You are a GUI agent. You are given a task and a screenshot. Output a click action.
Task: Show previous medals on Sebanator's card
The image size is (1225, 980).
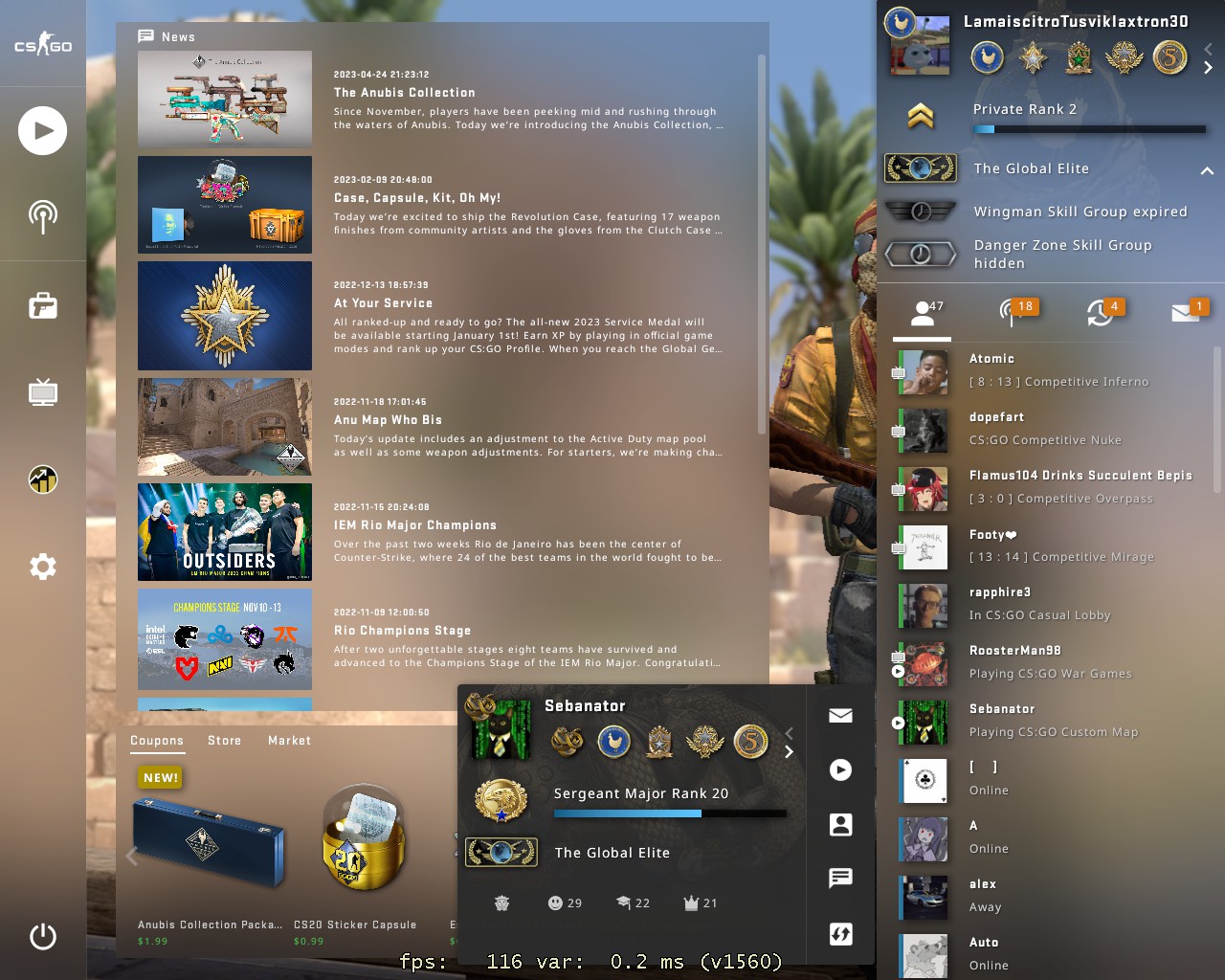(789, 733)
